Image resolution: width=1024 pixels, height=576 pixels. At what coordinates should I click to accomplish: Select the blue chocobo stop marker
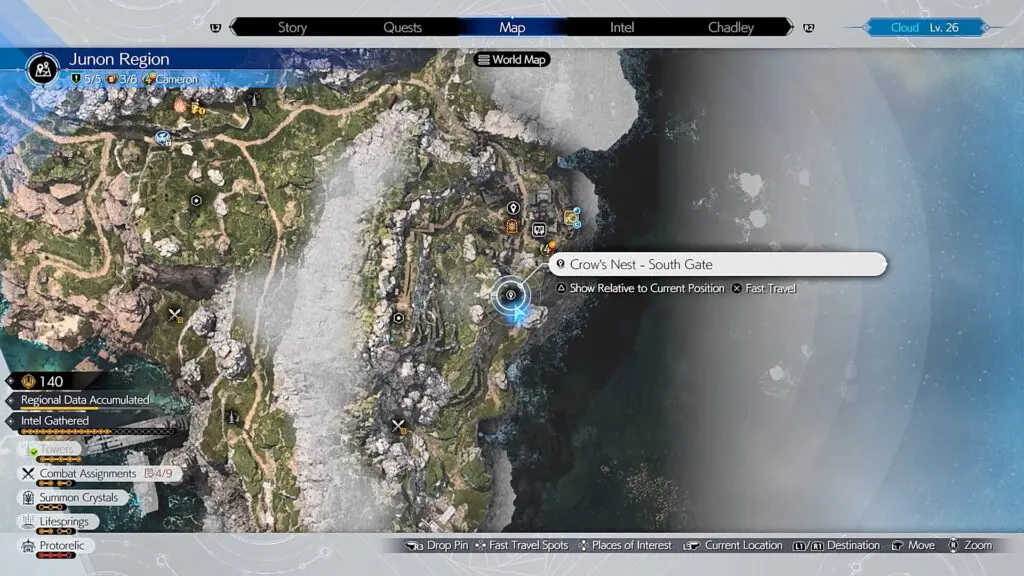[162, 139]
